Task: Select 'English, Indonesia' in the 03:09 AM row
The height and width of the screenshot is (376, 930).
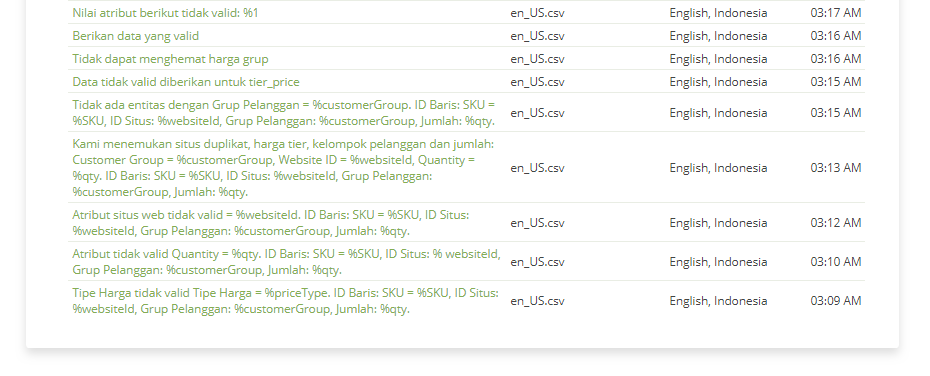Action: (718, 301)
